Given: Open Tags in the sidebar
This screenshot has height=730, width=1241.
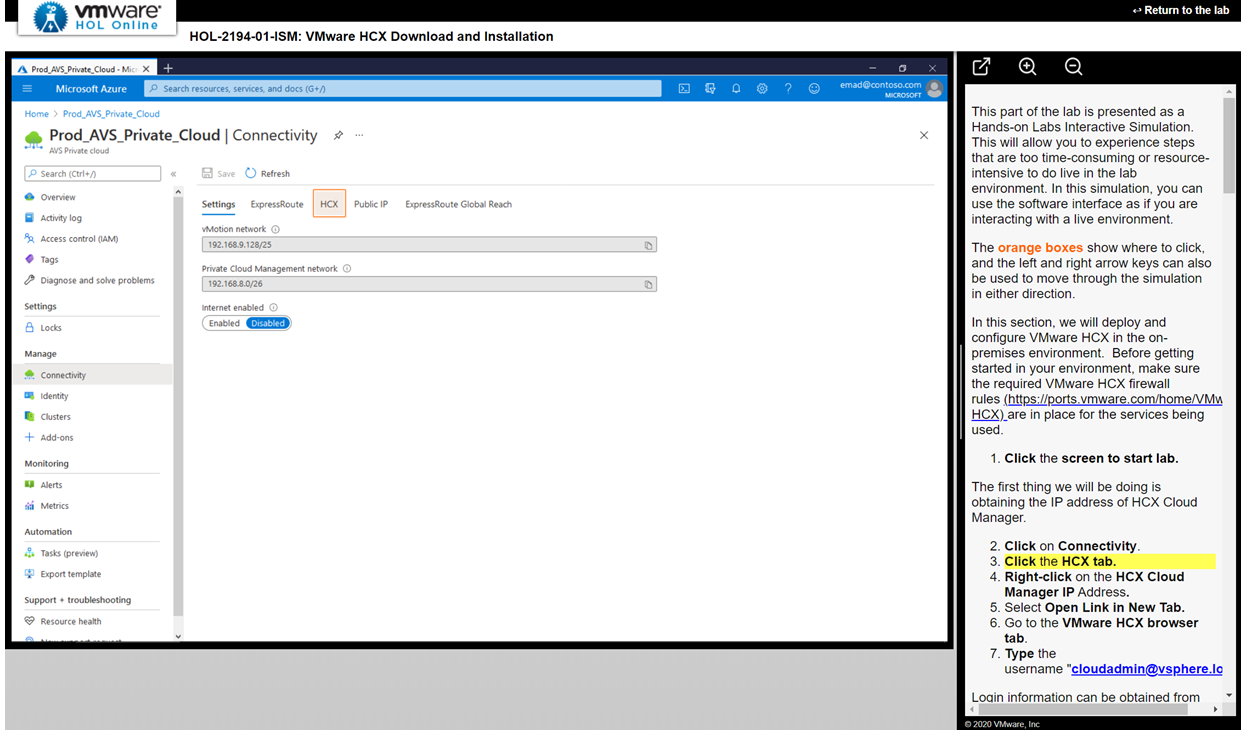Looking at the screenshot, I should [x=49, y=260].
